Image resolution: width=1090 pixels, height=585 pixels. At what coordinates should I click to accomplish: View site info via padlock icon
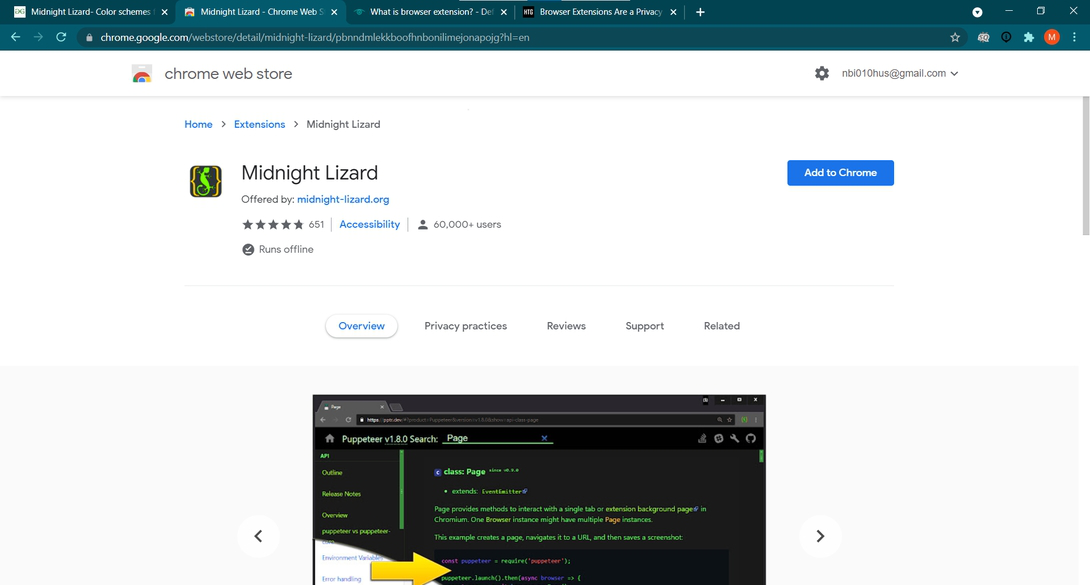[x=89, y=38]
